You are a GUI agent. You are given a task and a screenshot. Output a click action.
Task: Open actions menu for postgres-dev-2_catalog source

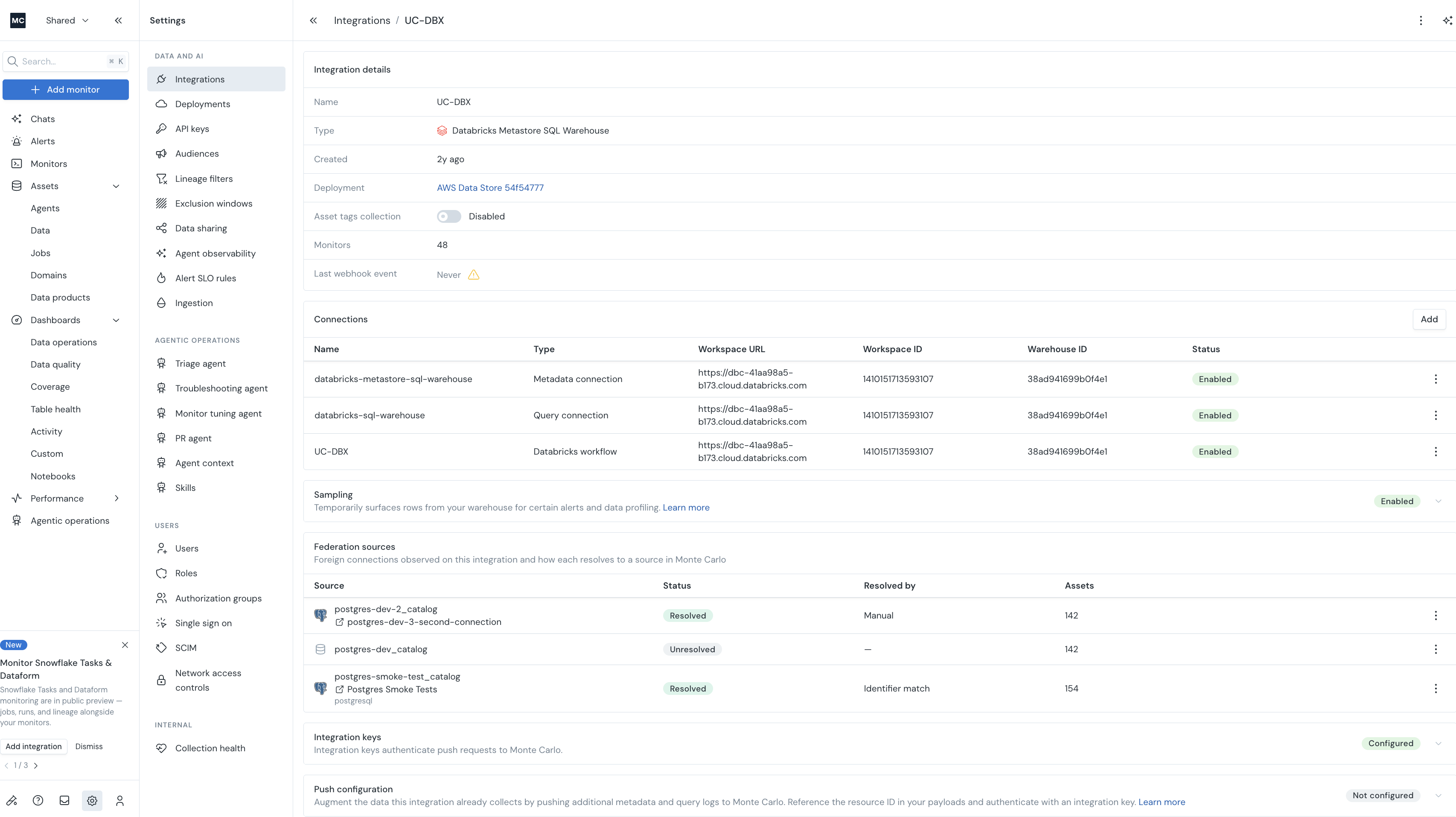click(x=1436, y=615)
